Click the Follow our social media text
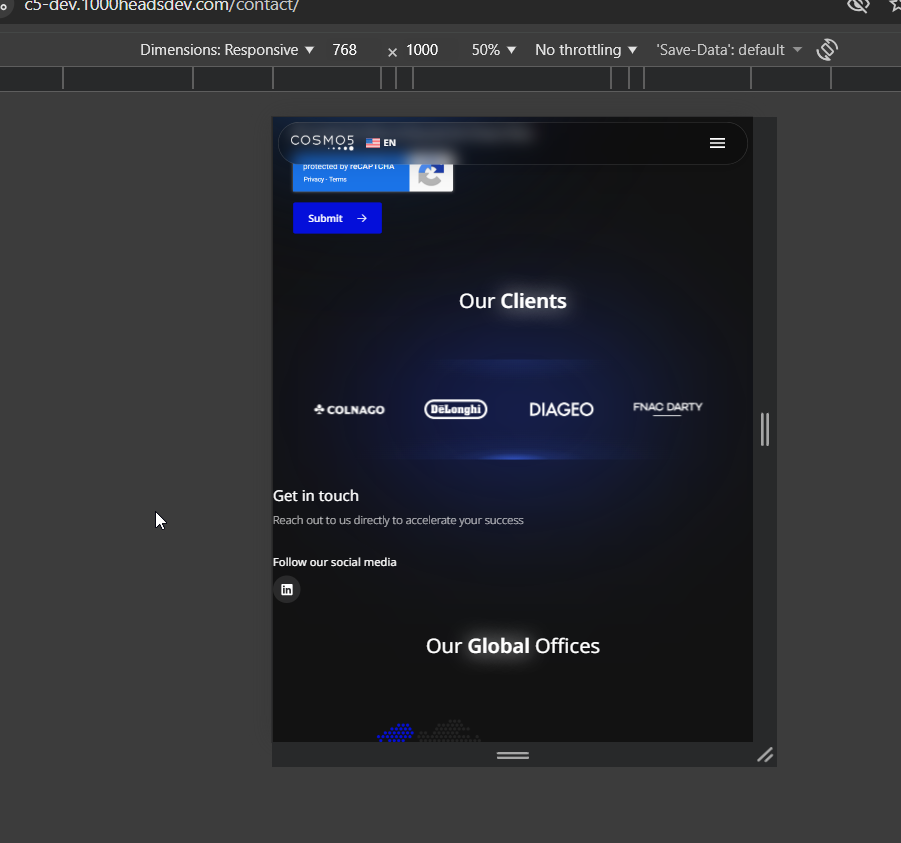The width and height of the screenshot is (901, 843). (334, 562)
